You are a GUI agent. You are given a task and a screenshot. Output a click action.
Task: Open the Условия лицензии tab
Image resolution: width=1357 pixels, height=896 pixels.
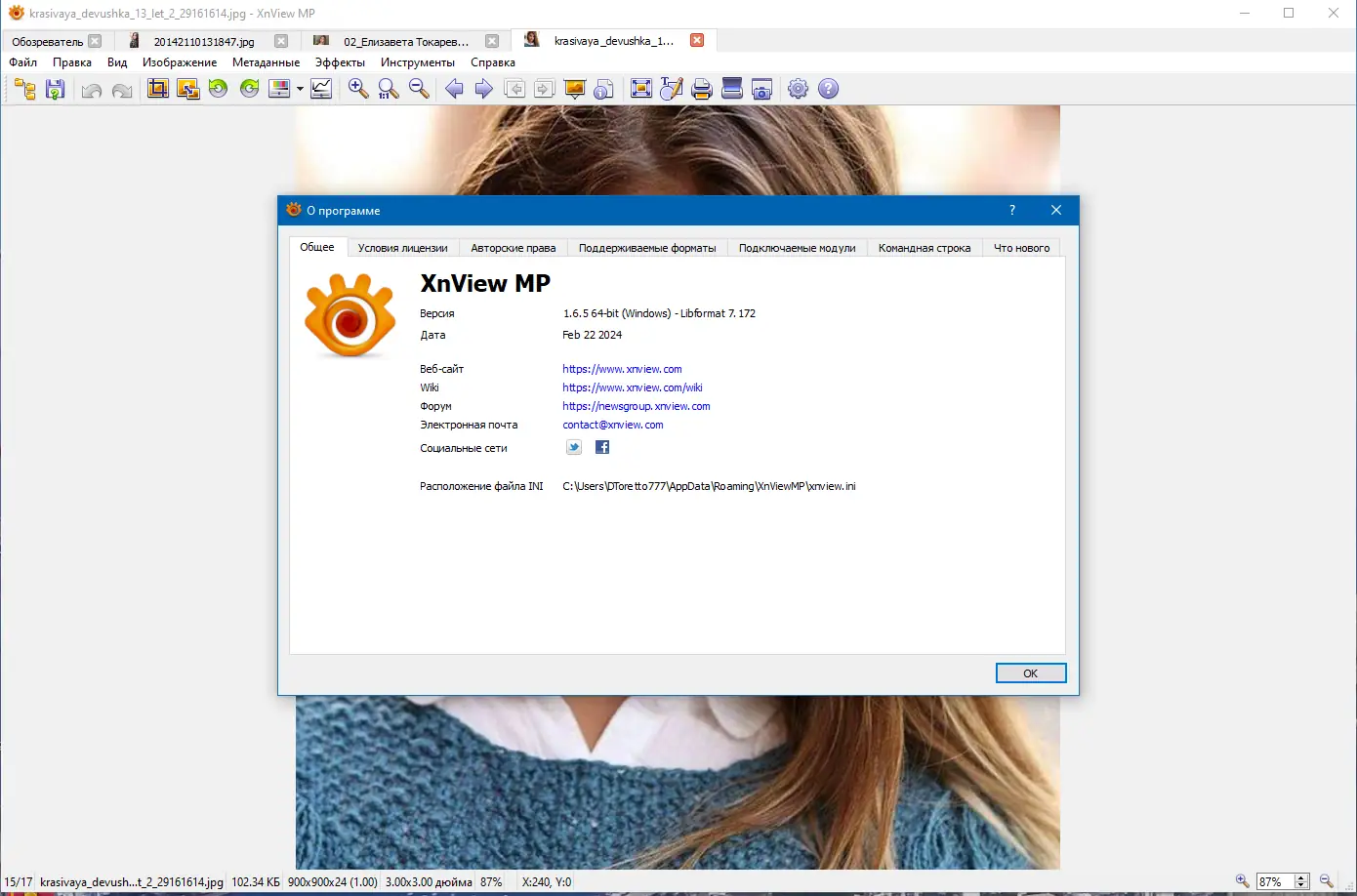tap(403, 248)
